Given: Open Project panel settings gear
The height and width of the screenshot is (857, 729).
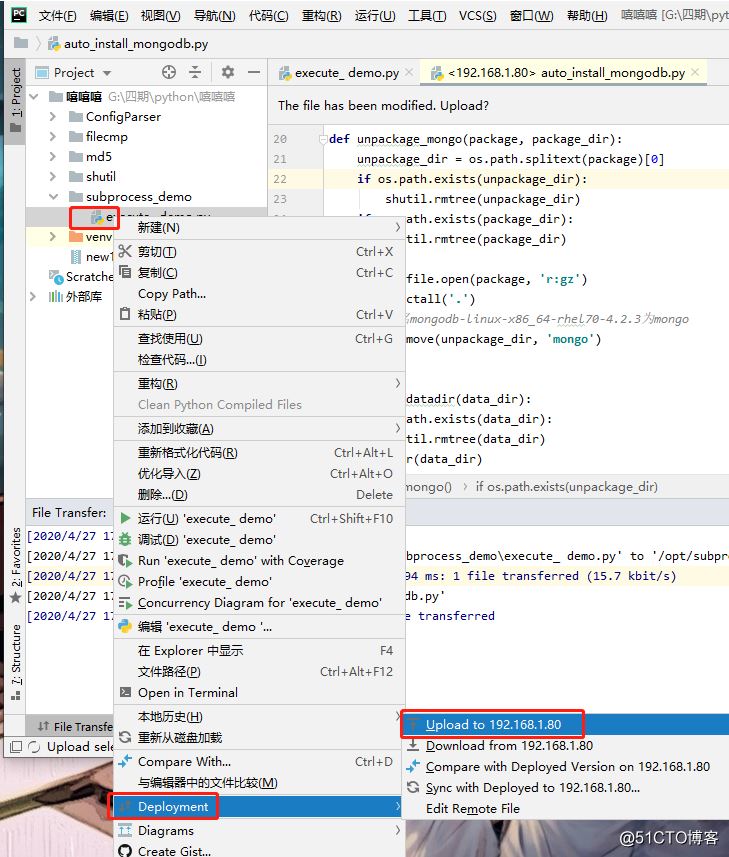Looking at the screenshot, I should coord(228,73).
